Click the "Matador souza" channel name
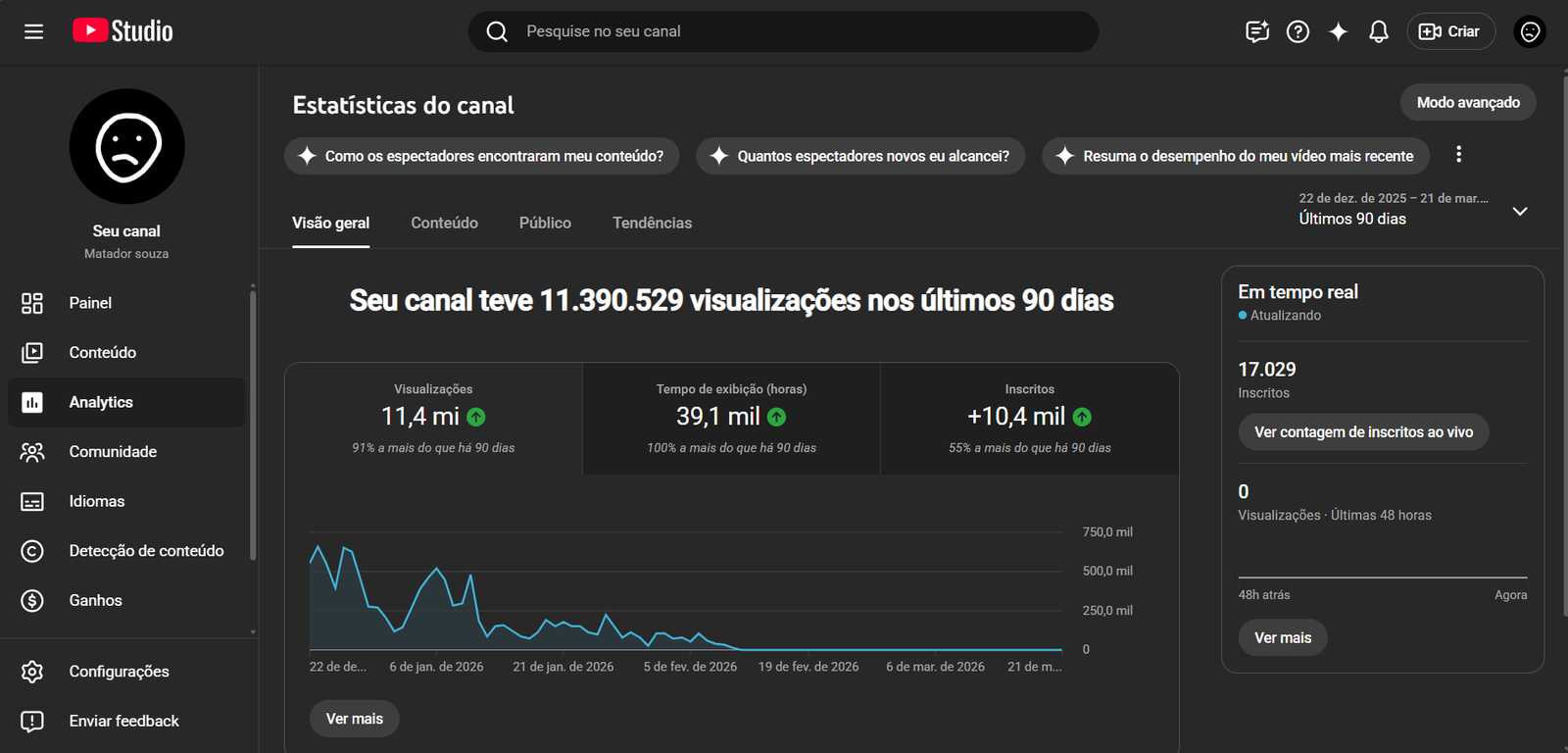 click(x=126, y=254)
